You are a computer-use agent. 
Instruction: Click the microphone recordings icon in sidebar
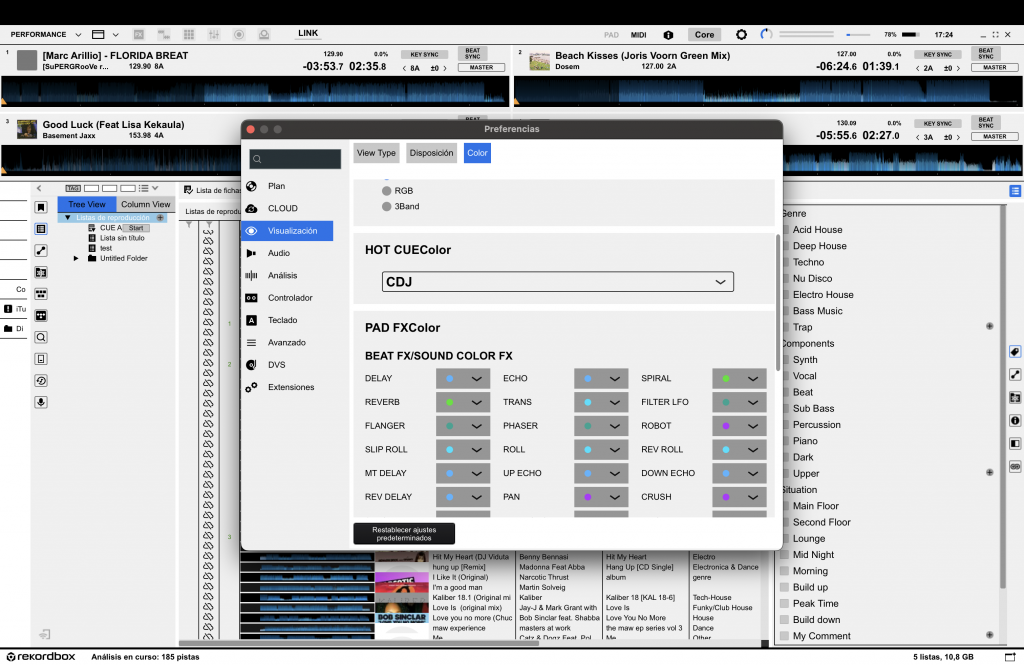pyautogui.click(x=41, y=402)
